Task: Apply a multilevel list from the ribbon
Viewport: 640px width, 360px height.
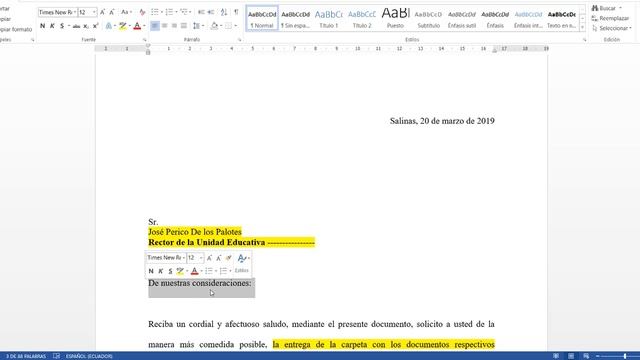Action: coord(184,12)
